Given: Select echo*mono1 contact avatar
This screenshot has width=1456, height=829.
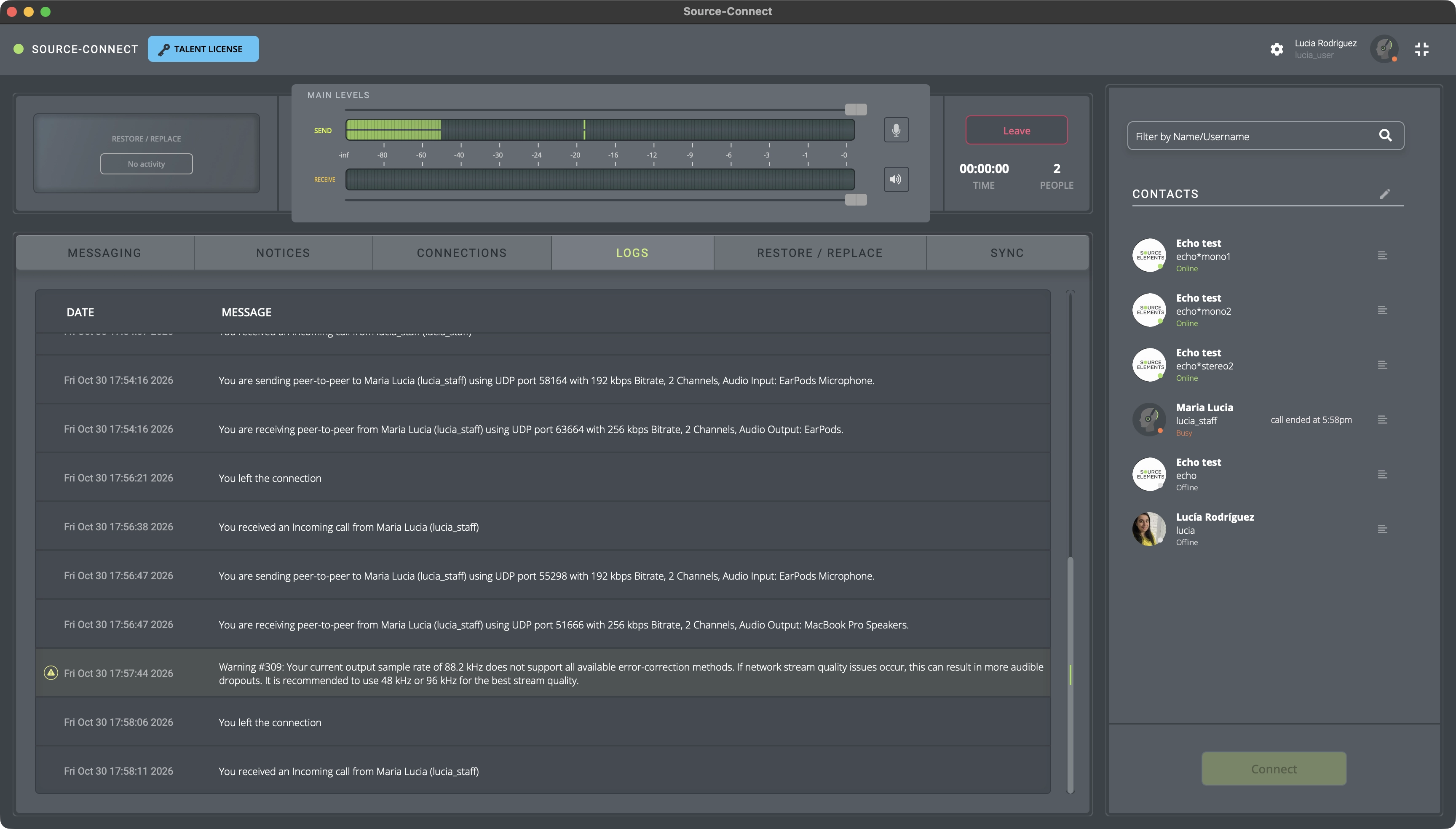Looking at the screenshot, I should [1149, 255].
